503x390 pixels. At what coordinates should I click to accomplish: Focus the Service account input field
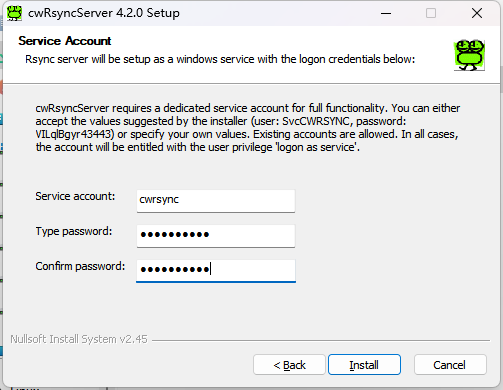click(x=216, y=201)
